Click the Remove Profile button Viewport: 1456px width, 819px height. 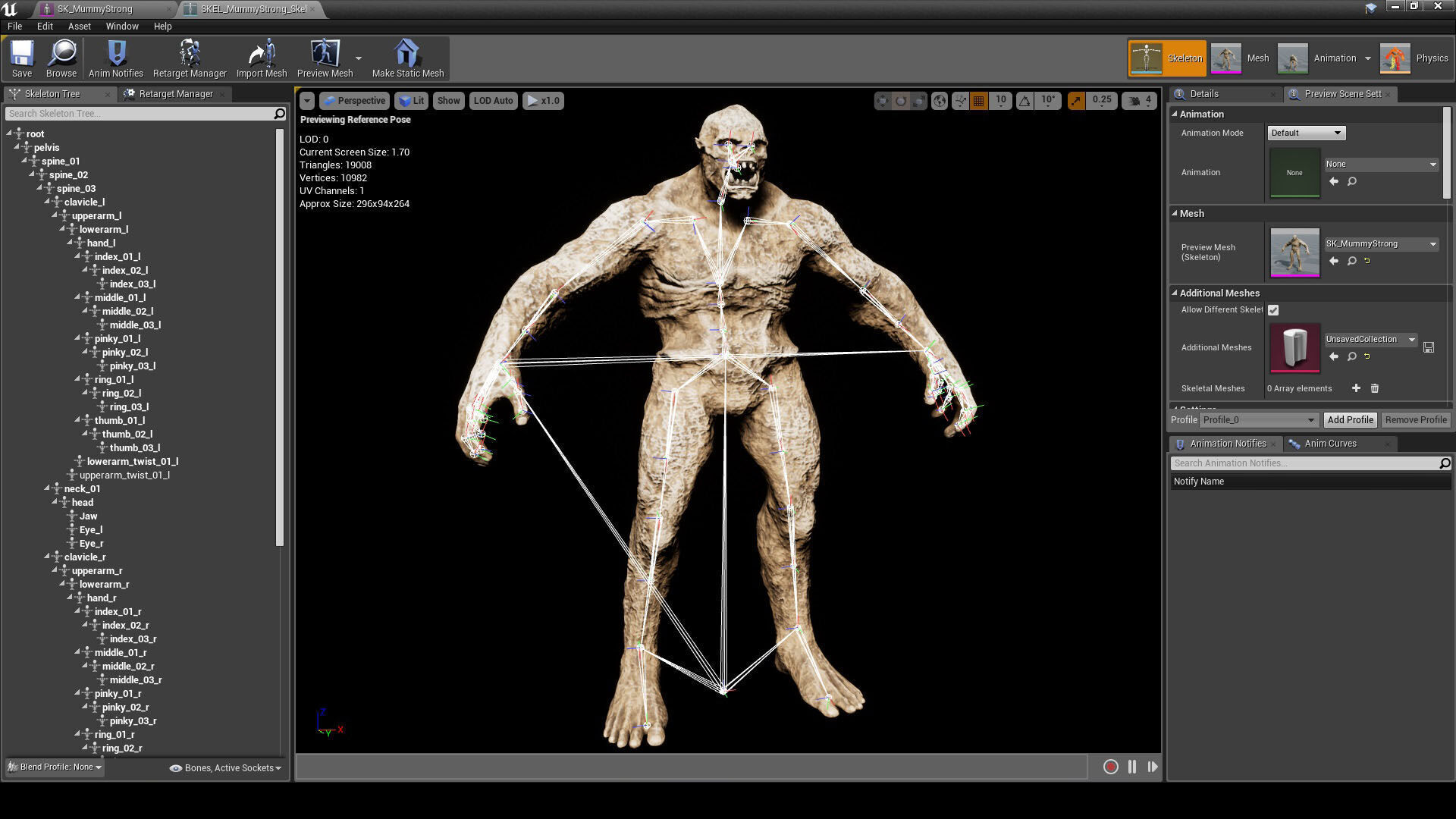(x=1415, y=420)
